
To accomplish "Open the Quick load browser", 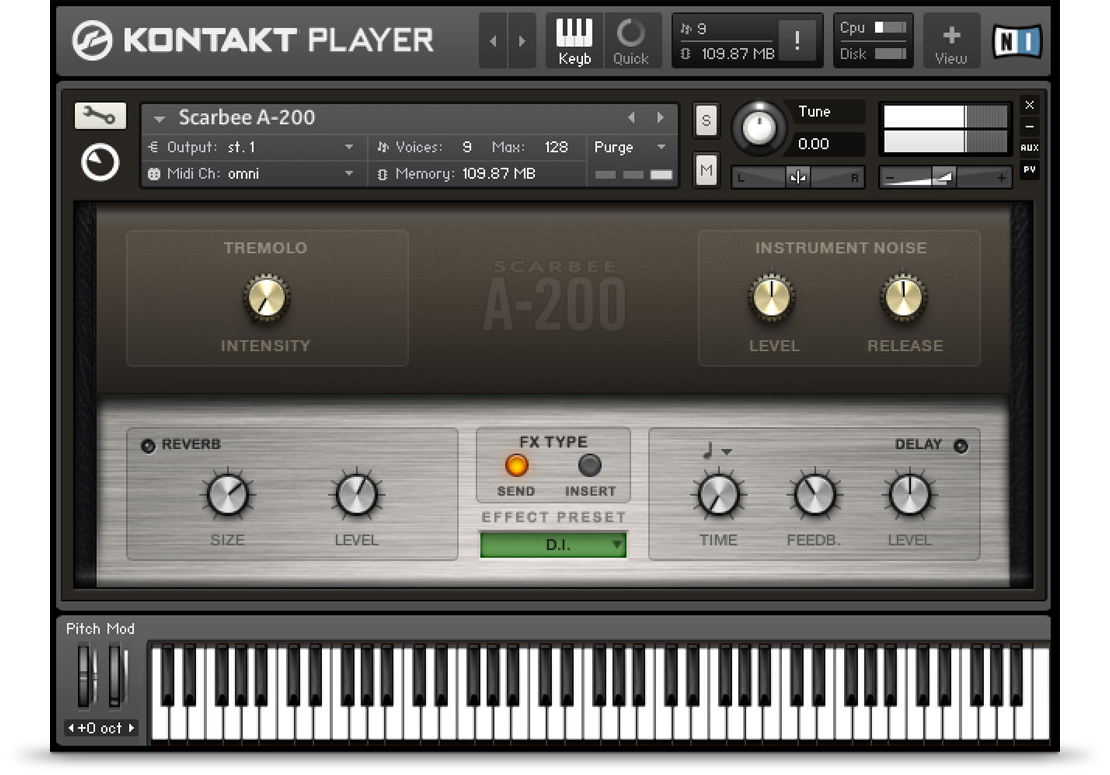I will [x=630, y=42].
